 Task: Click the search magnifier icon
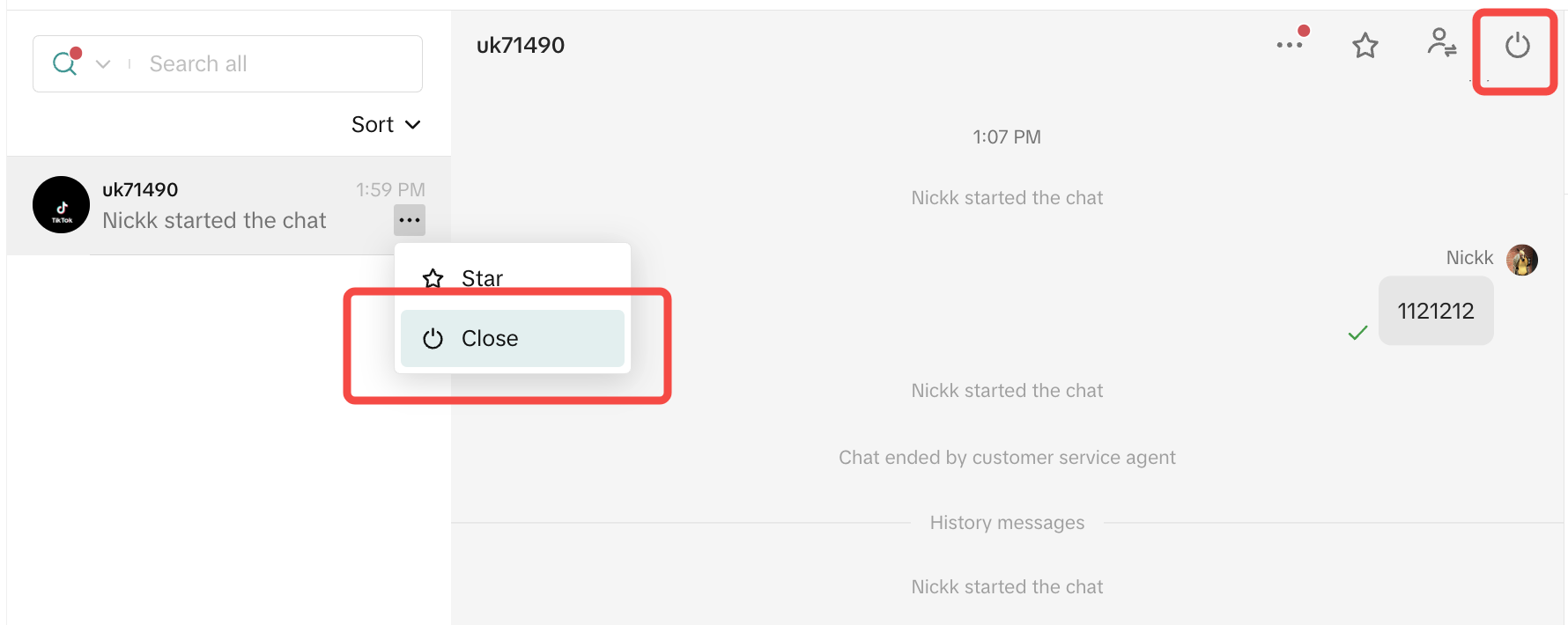pos(64,63)
